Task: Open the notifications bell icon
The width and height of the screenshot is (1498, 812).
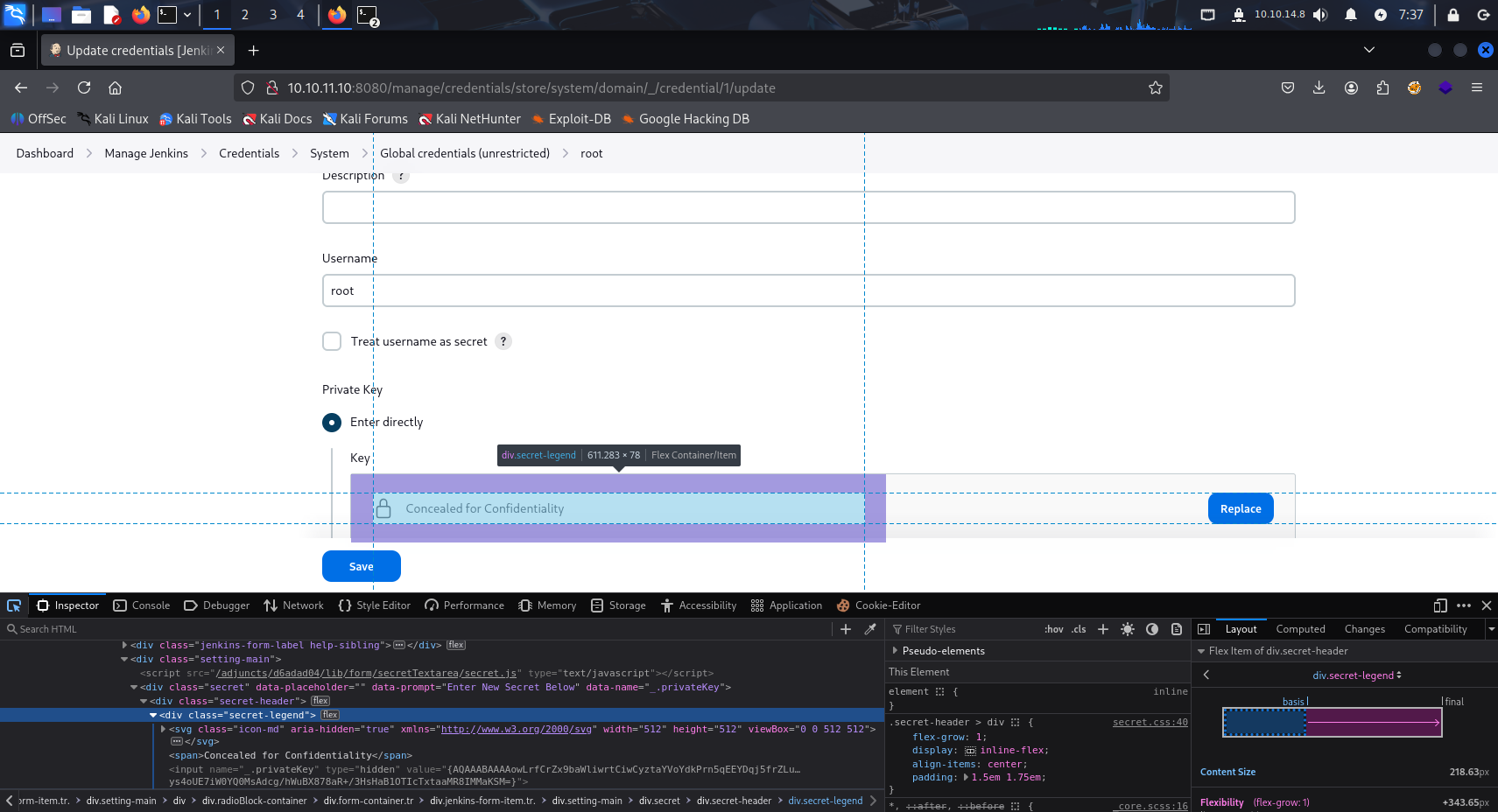Action: (1351, 15)
